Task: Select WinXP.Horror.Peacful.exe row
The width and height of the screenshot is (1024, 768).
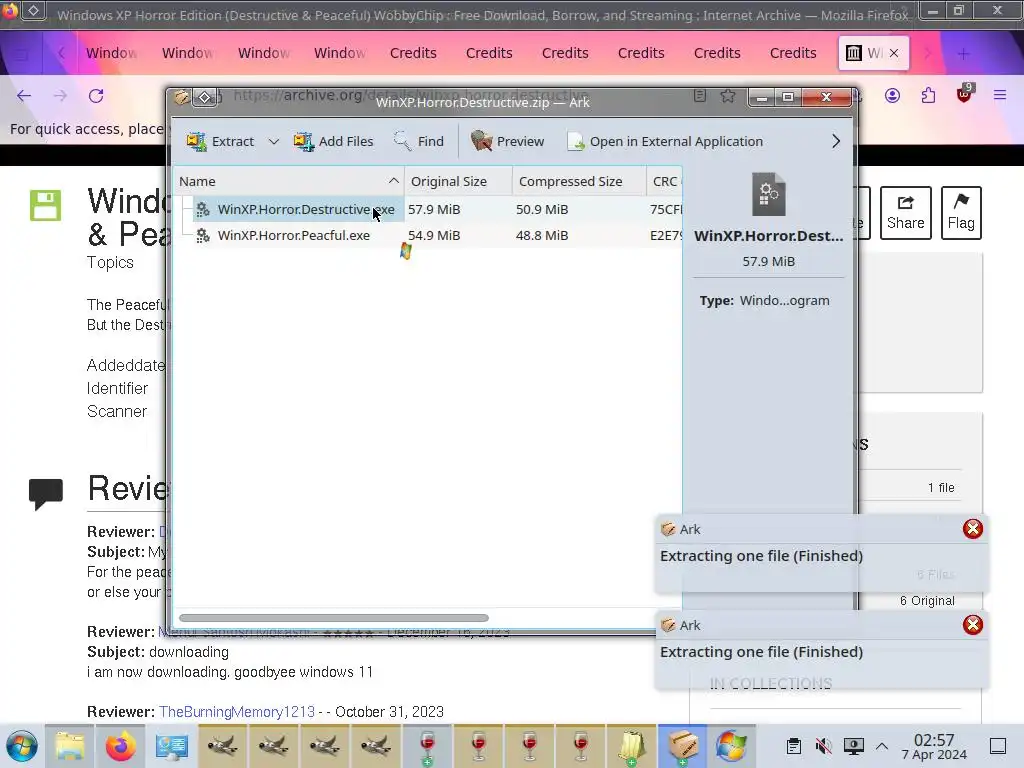Action: [x=428, y=235]
